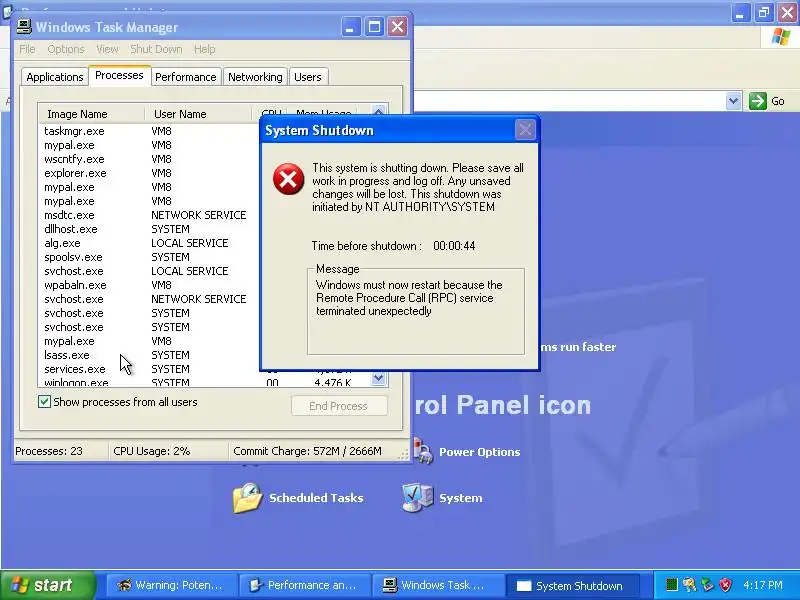The height and width of the screenshot is (600, 800).
Task: Click the process list scroll-up arrow
Action: coord(378,111)
